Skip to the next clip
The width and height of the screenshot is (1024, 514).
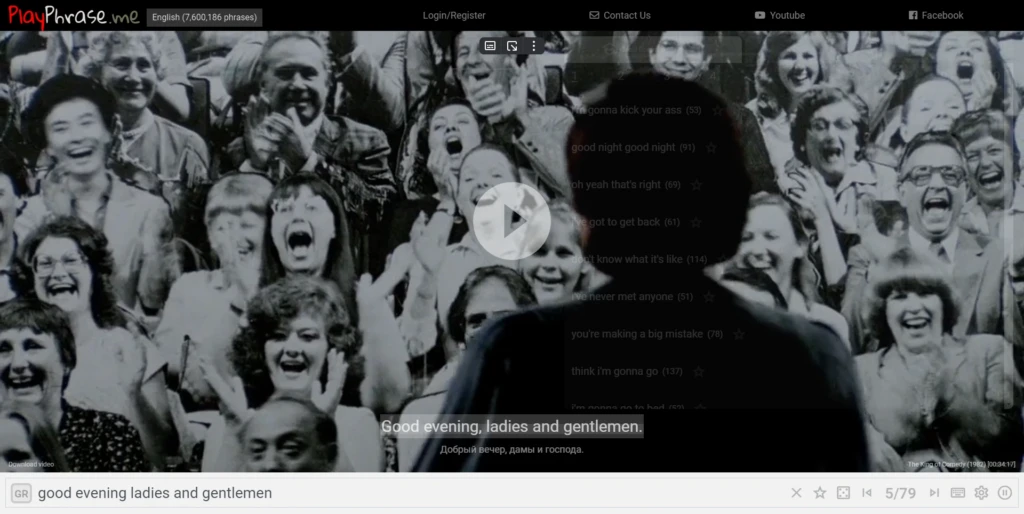pyautogui.click(x=934, y=493)
